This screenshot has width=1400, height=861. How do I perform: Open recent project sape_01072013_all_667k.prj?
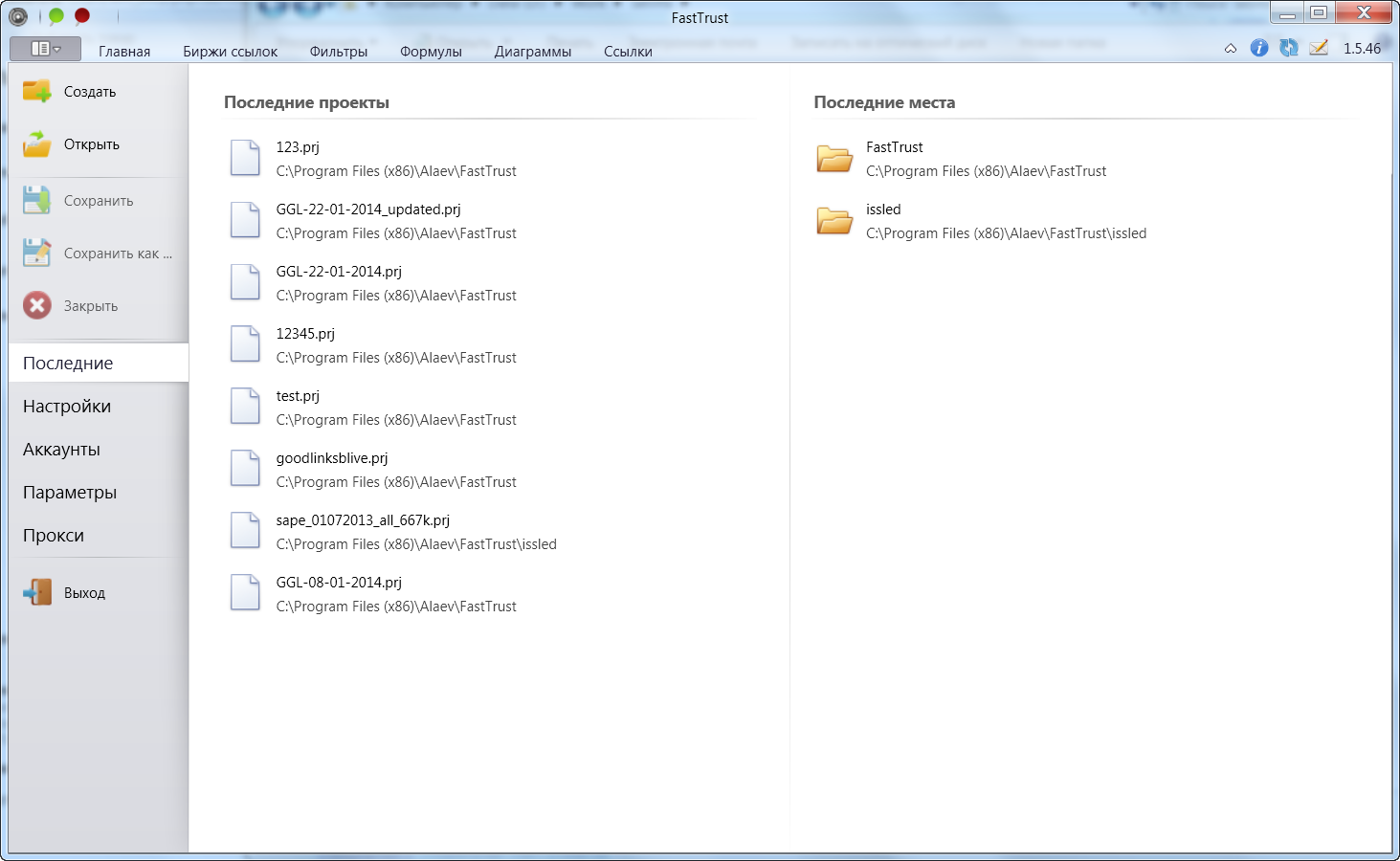[x=363, y=520]
